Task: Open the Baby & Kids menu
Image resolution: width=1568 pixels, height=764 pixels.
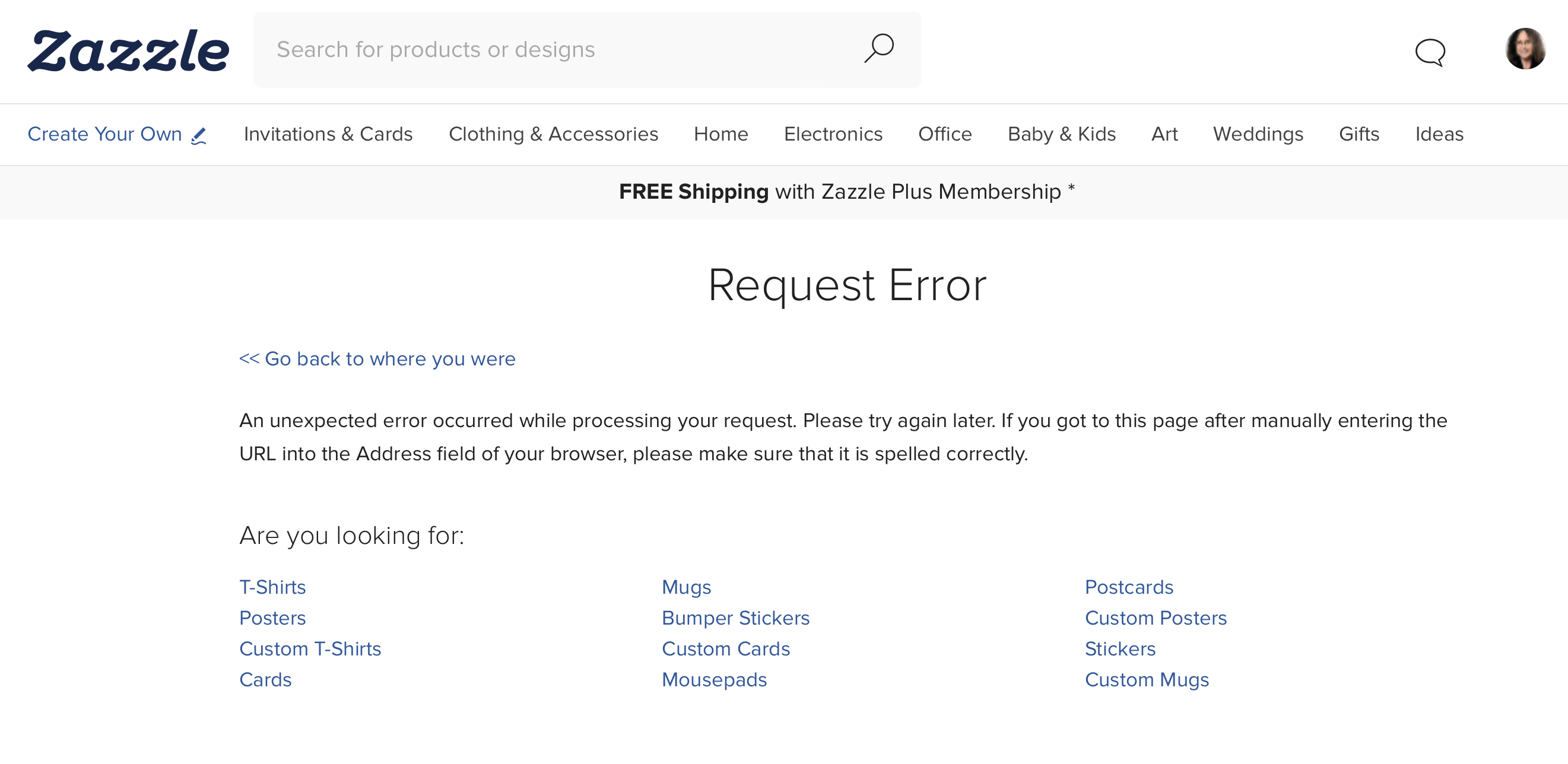Action: point(1061,134)
